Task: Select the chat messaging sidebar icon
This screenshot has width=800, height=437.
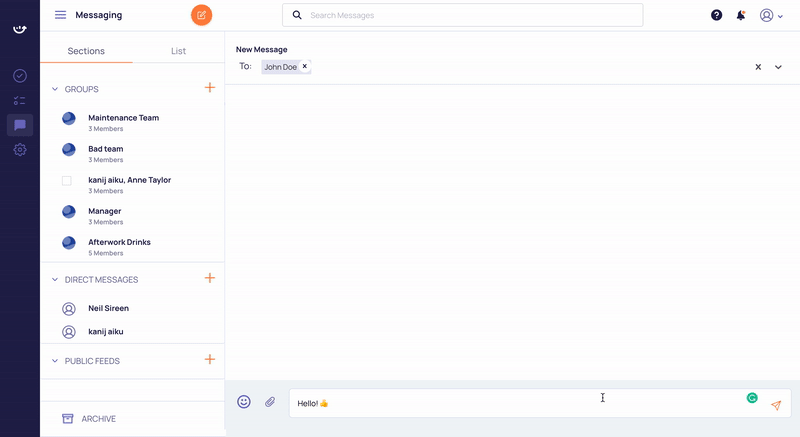Action: click(x=20, y=125)
